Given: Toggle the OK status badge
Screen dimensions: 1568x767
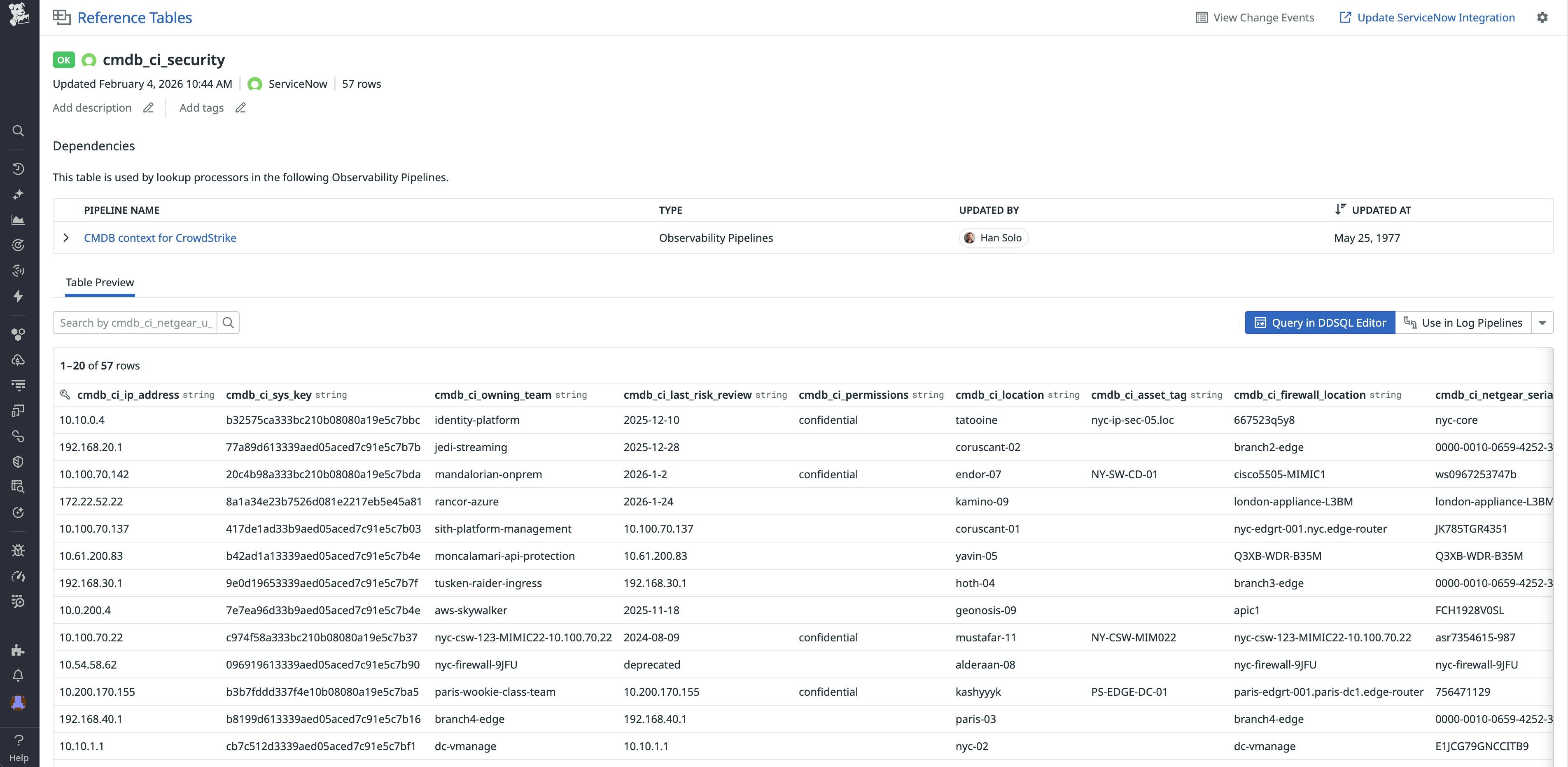Looking at the screenshot, I should (64, 60).
